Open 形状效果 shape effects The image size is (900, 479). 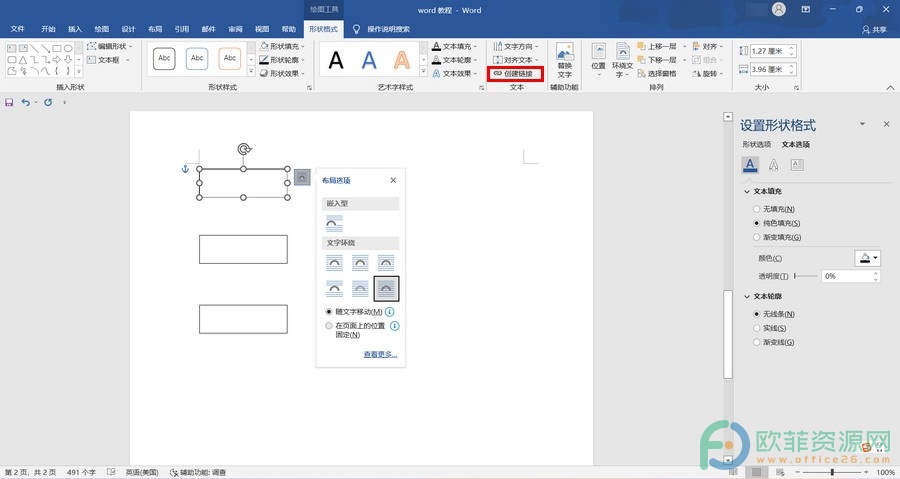pyautogui.click(x=282, y=73)
